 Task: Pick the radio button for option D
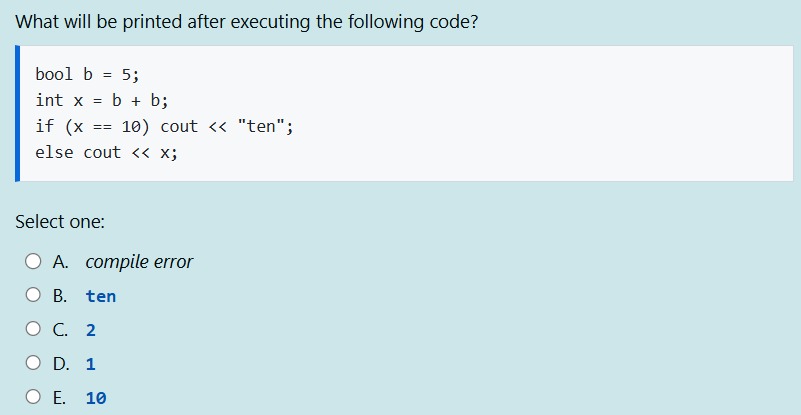coord(33,362)
